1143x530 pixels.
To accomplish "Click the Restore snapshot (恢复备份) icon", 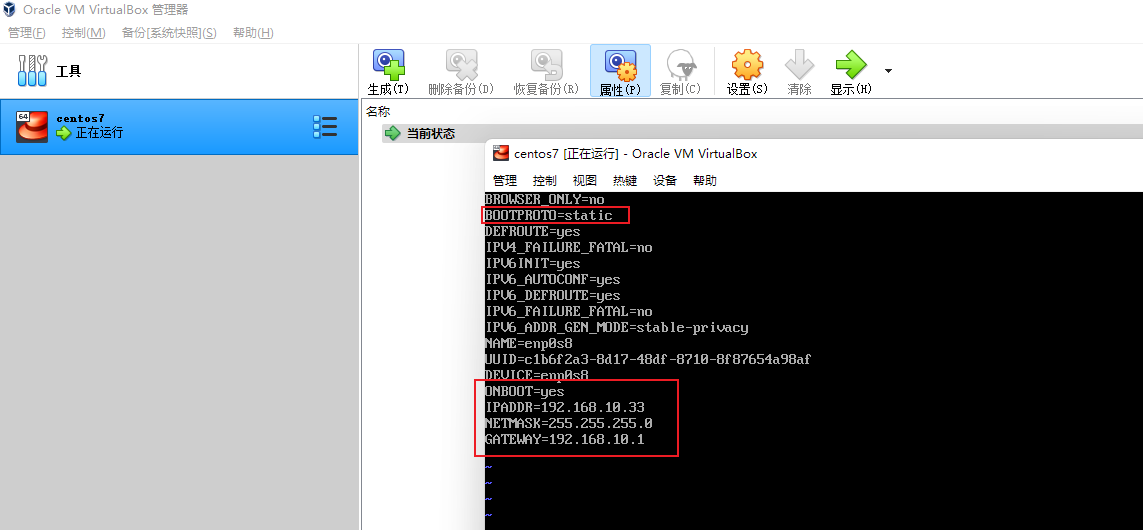I will point(546,64).
